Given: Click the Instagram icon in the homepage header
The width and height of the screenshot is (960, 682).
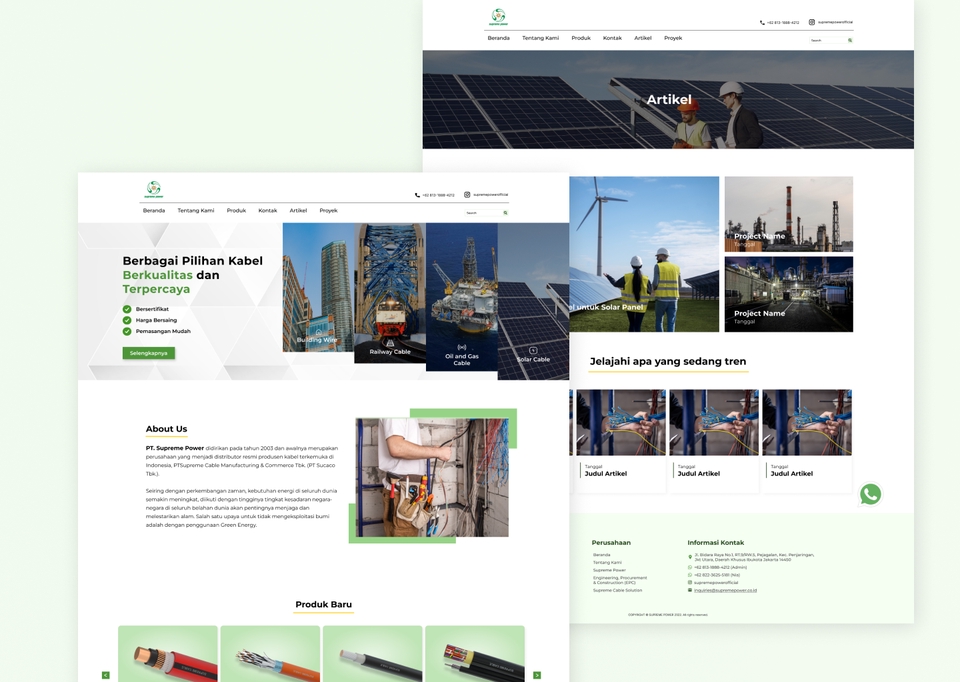Looking at the screenshot, I should coord(467,195).
